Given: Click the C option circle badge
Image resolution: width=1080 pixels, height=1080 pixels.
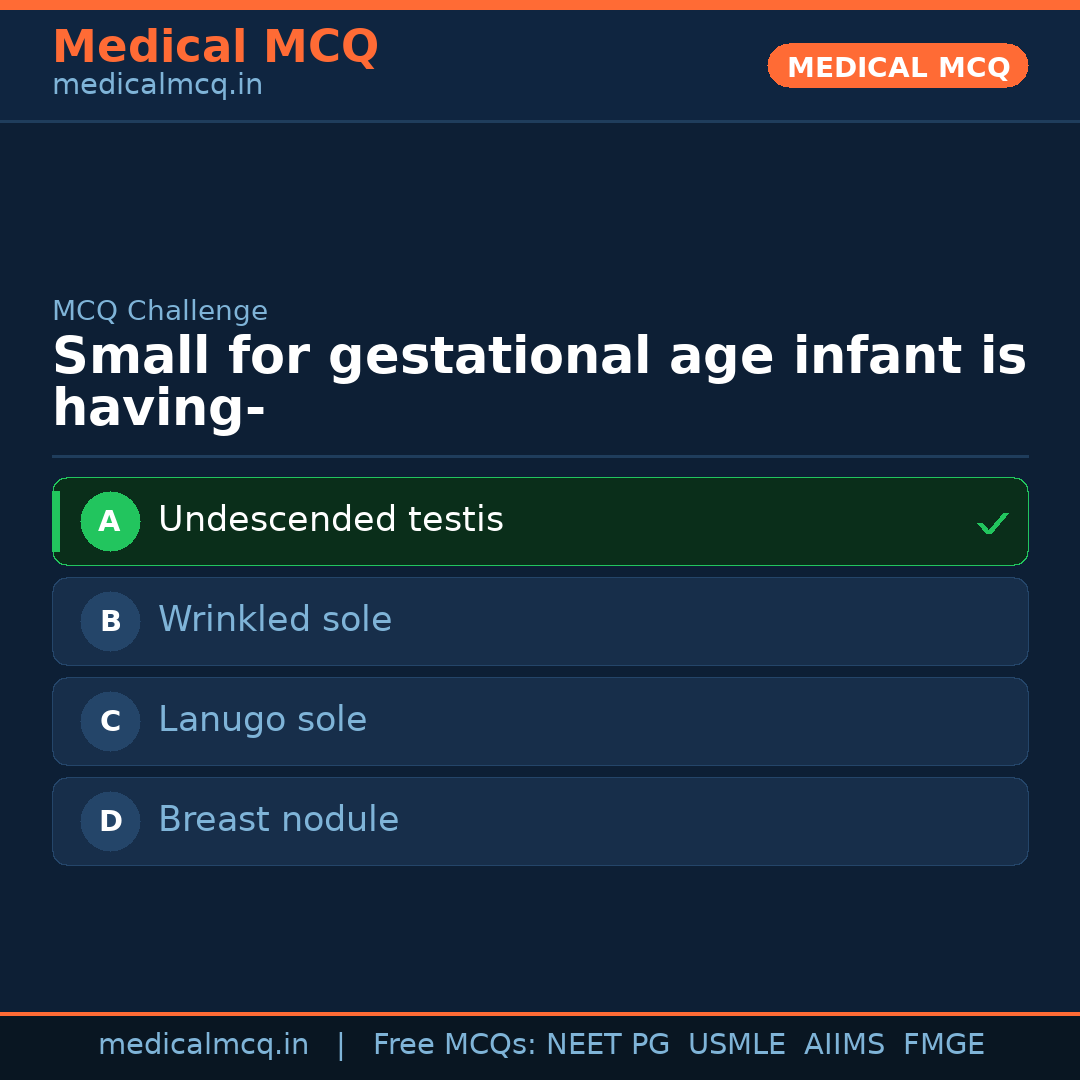Looking at the screenshot, I should tap(110, 721).
